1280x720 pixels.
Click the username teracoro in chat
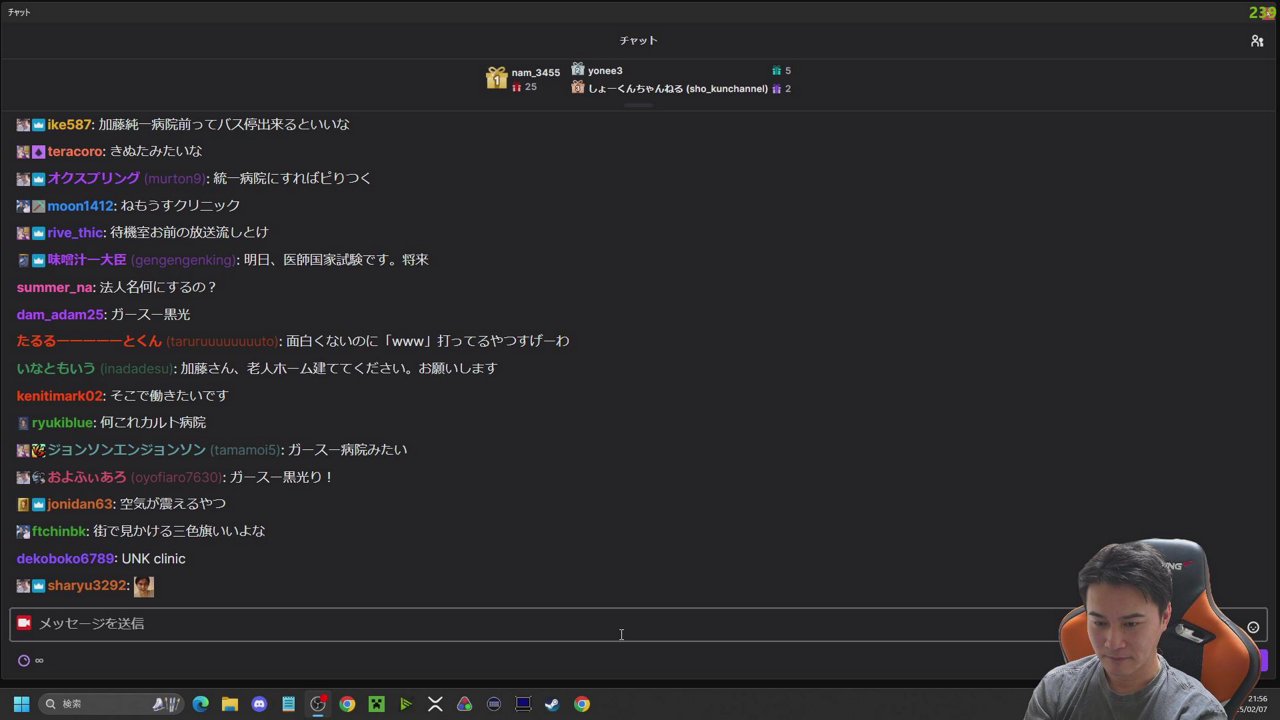coord(75,152)
